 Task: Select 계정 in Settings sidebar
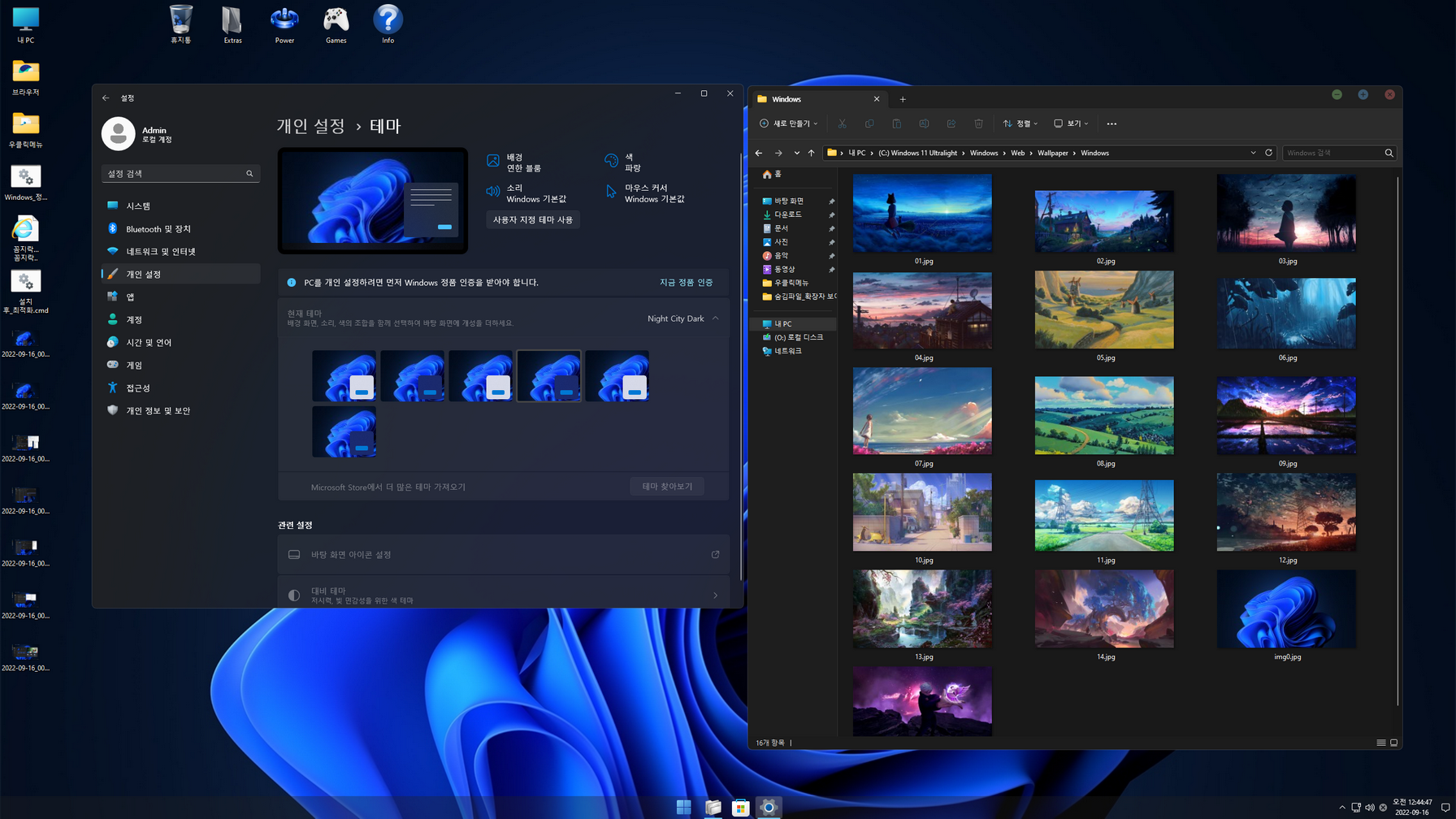(180, 320)
